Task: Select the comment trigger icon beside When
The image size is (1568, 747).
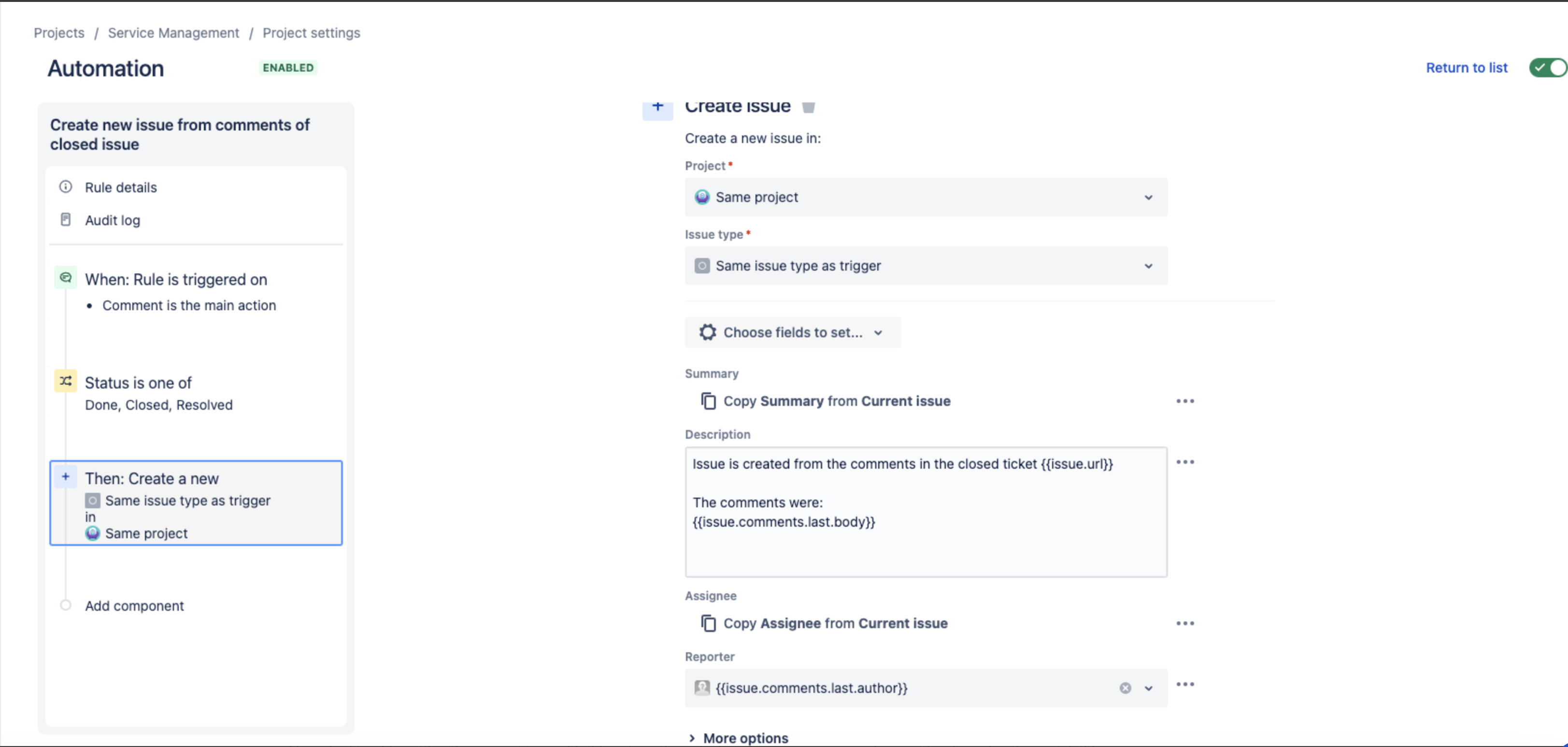Action: [66, 278]
